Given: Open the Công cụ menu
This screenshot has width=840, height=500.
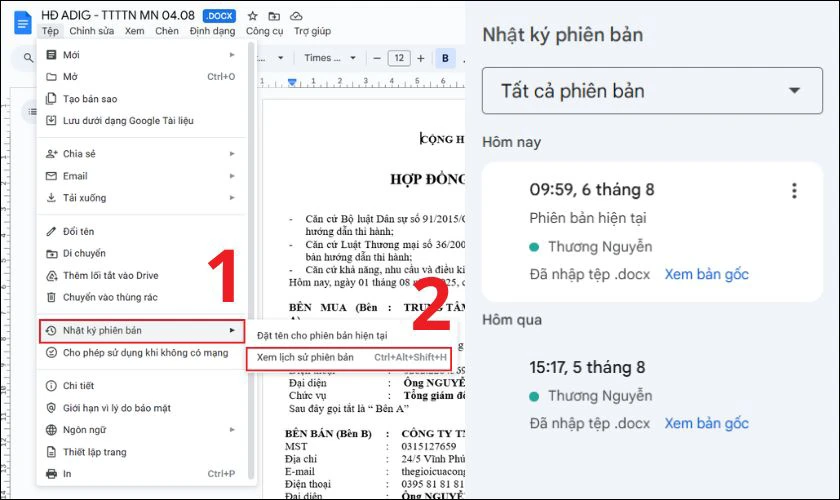Looking at the screenshot, I should pos(265,31).
